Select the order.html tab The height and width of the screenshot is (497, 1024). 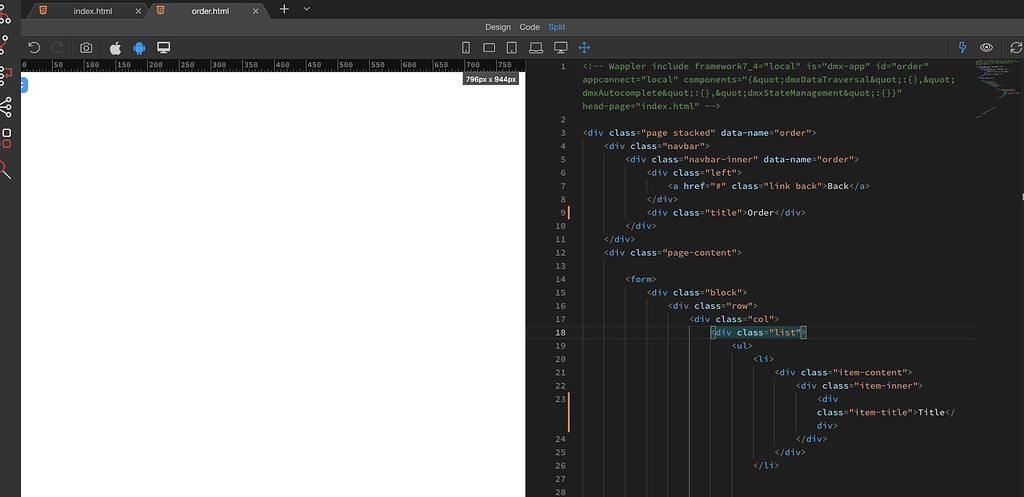coord(210,10)
